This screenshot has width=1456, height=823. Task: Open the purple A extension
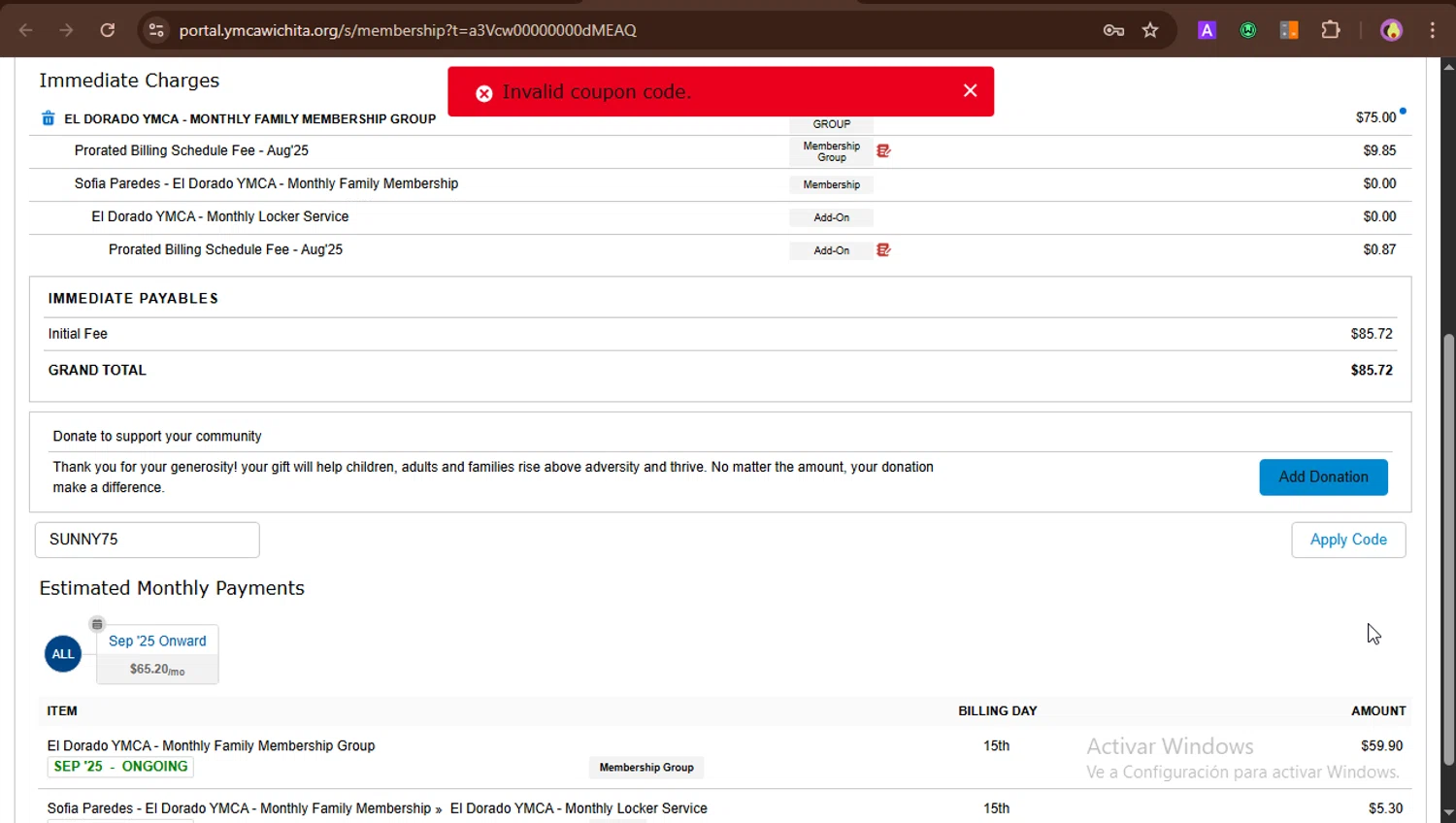(1207, 30)
